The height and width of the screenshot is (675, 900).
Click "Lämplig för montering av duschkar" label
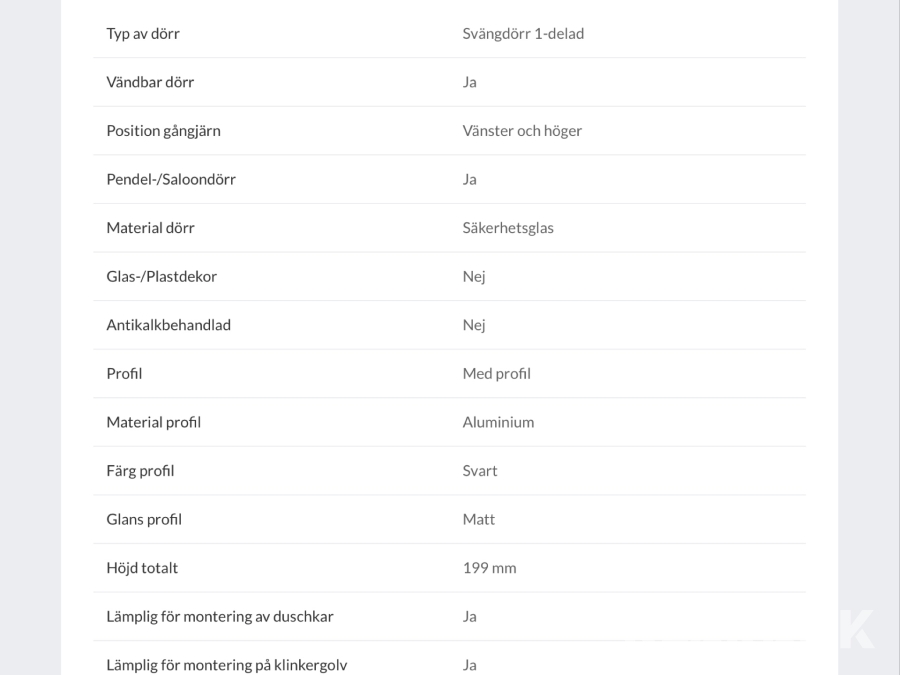220,616
